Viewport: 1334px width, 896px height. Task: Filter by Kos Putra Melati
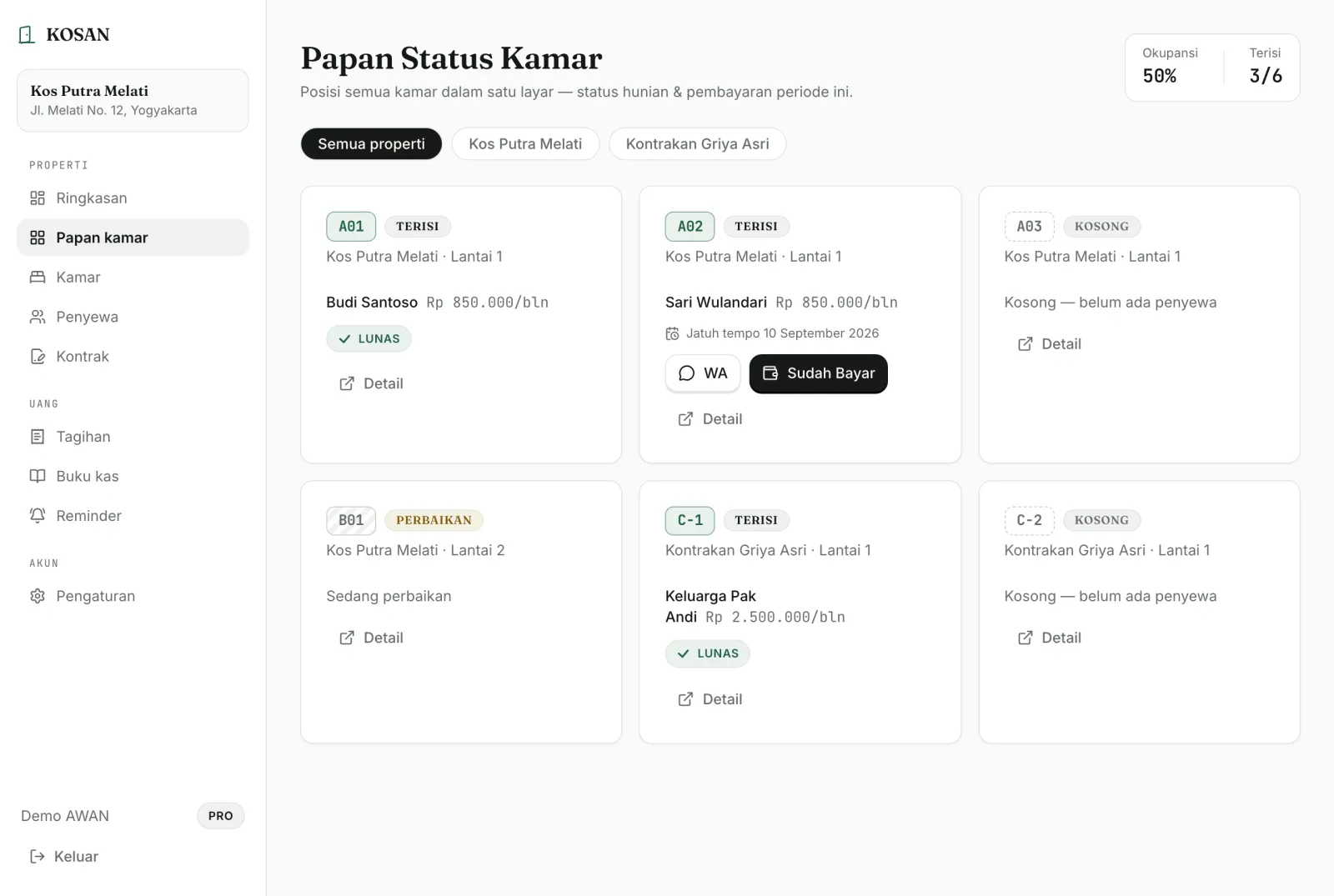tap(525, 144)
